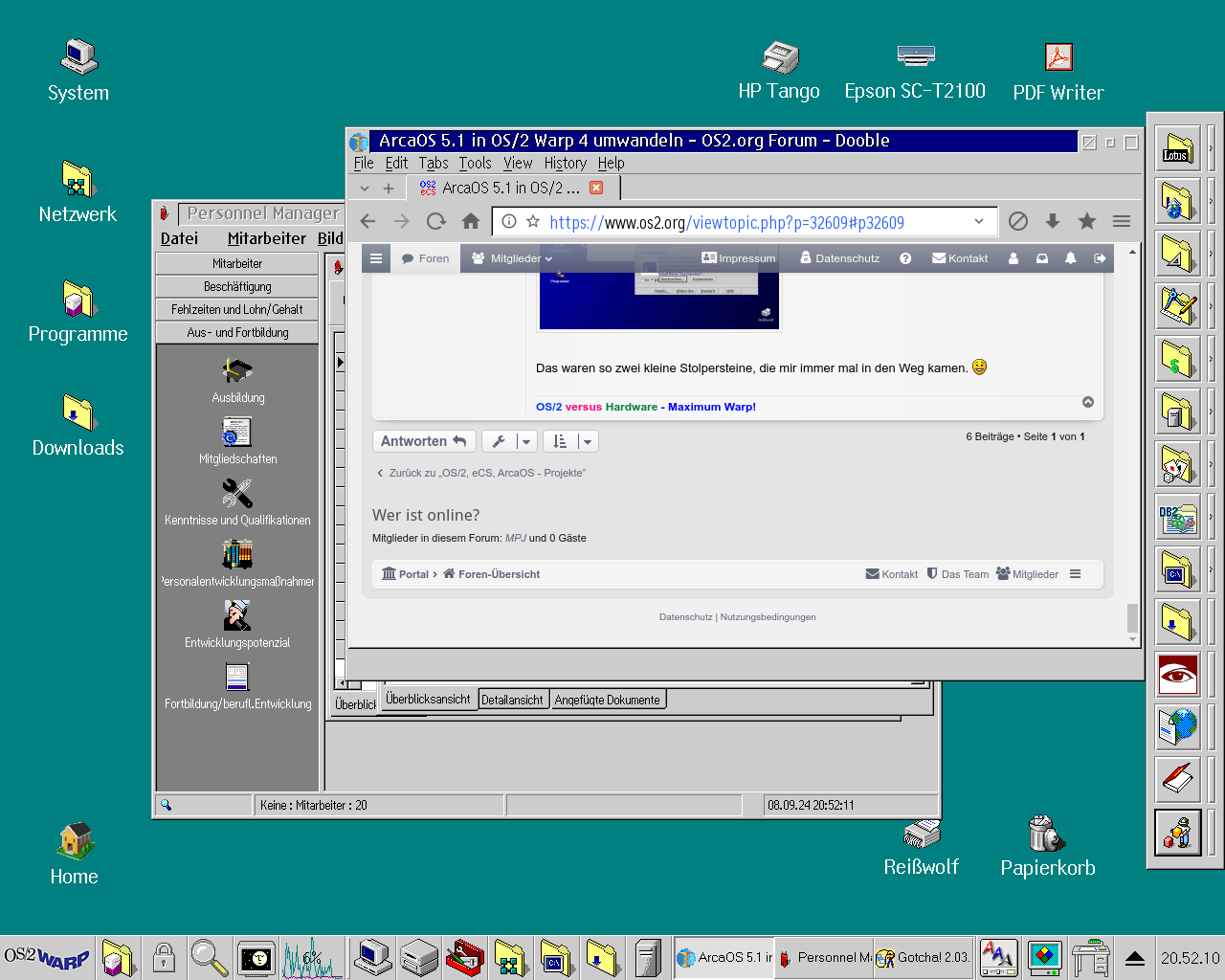Open the Reißwolf shredder icon
Screen dimensions: 1225x980
(922, 834)
